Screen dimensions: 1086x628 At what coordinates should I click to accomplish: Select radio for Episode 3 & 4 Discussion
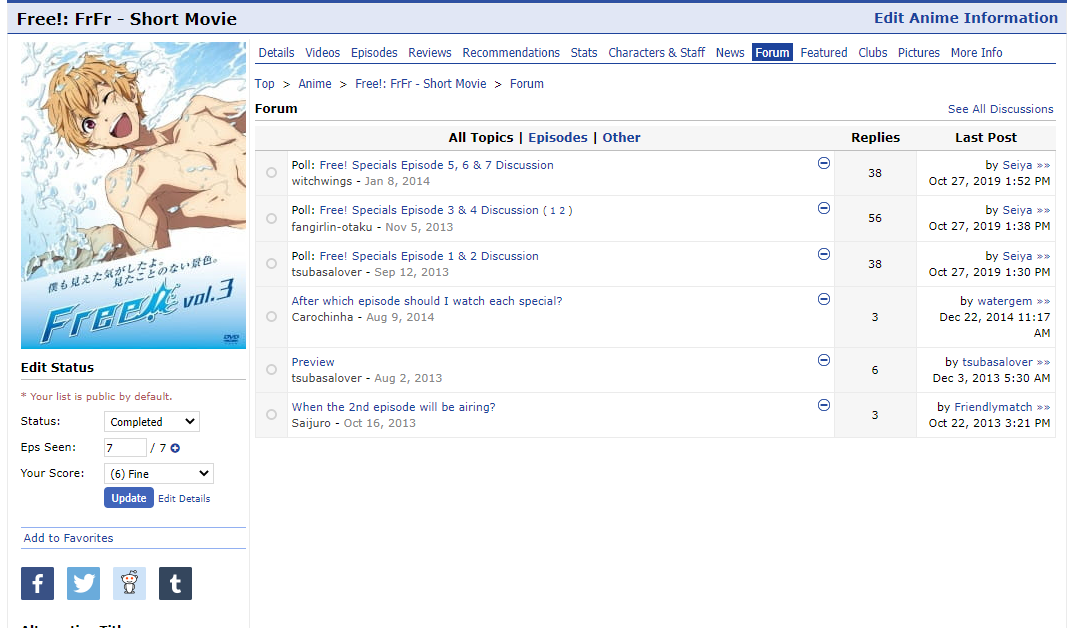pyautogui.click(x=272, y=218)
